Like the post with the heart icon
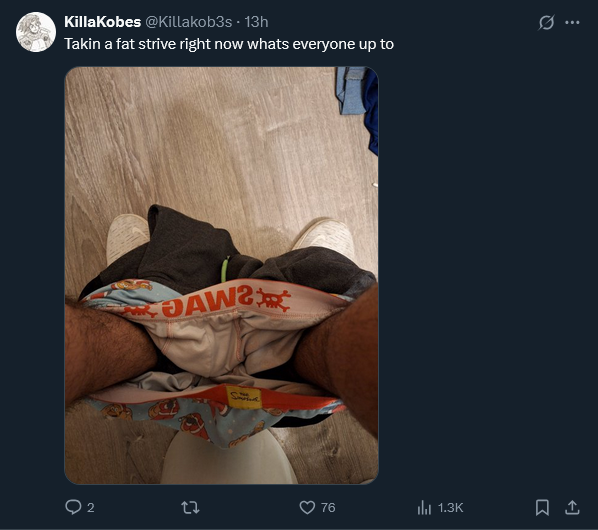This screenshot has height=530, width=598. (x=307, y=508)
